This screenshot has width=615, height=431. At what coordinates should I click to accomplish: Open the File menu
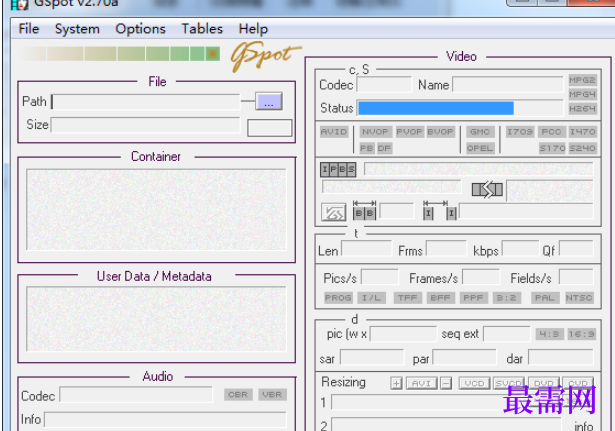pos(29,29)
